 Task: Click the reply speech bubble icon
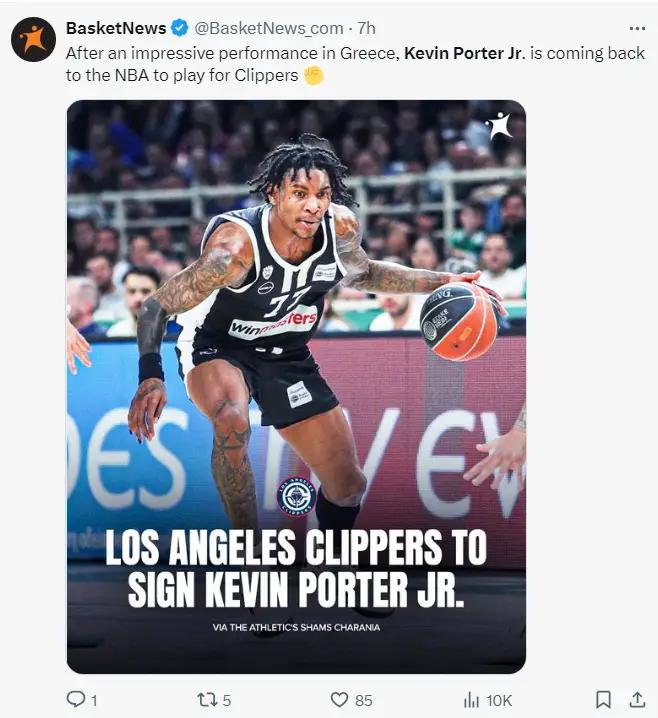click(x=75, y=699)
